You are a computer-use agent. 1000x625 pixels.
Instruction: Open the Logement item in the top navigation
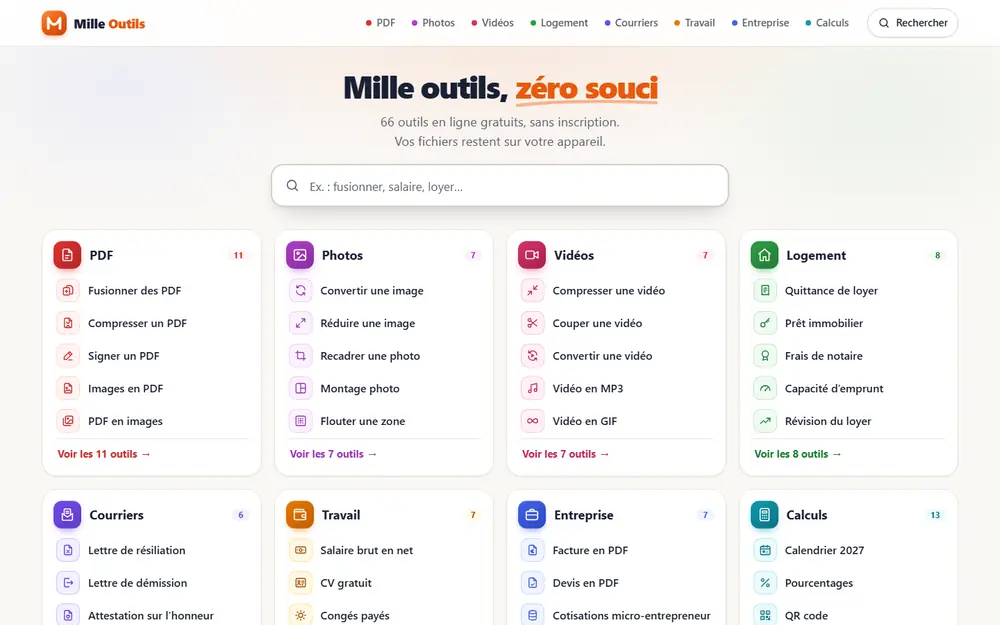(x=559, y=23)
